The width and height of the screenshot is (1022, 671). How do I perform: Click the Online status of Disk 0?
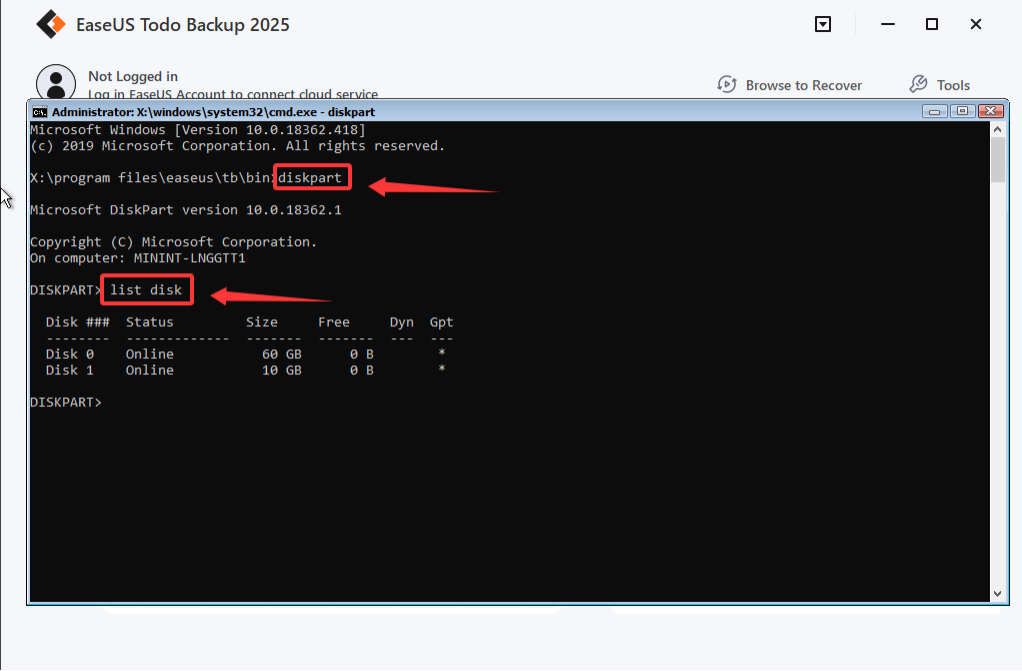click(150, 354)
